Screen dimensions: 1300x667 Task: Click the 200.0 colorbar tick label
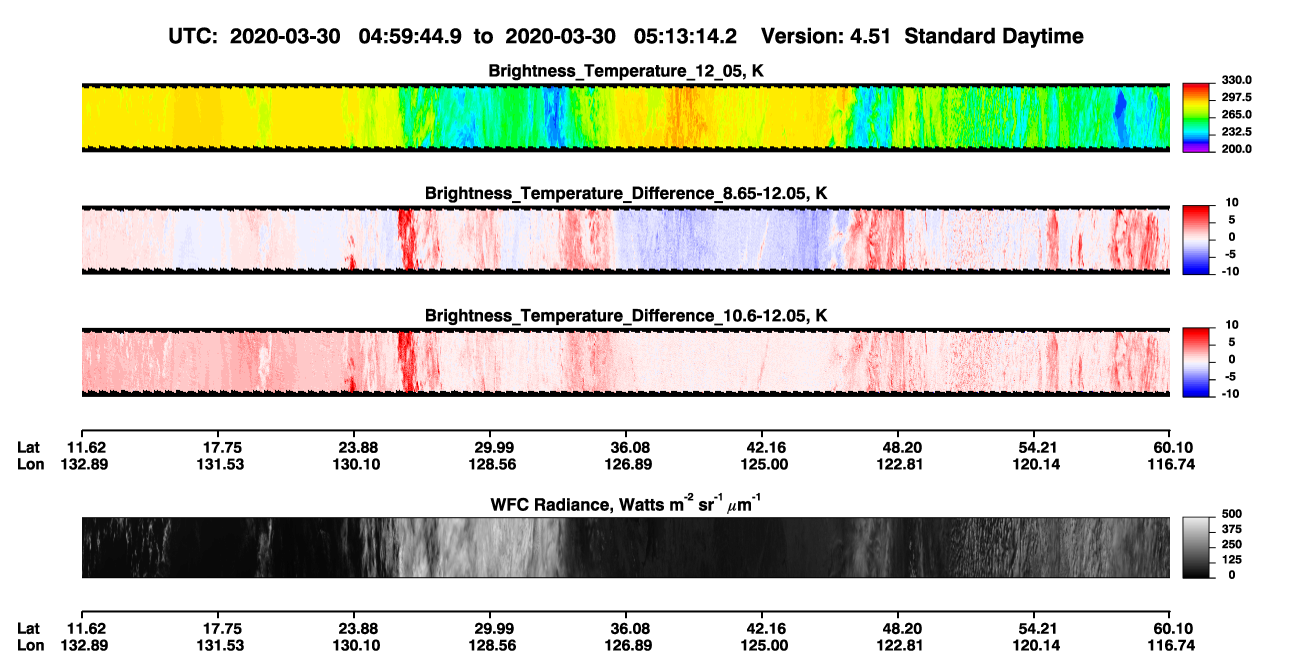click(1236, 149)
